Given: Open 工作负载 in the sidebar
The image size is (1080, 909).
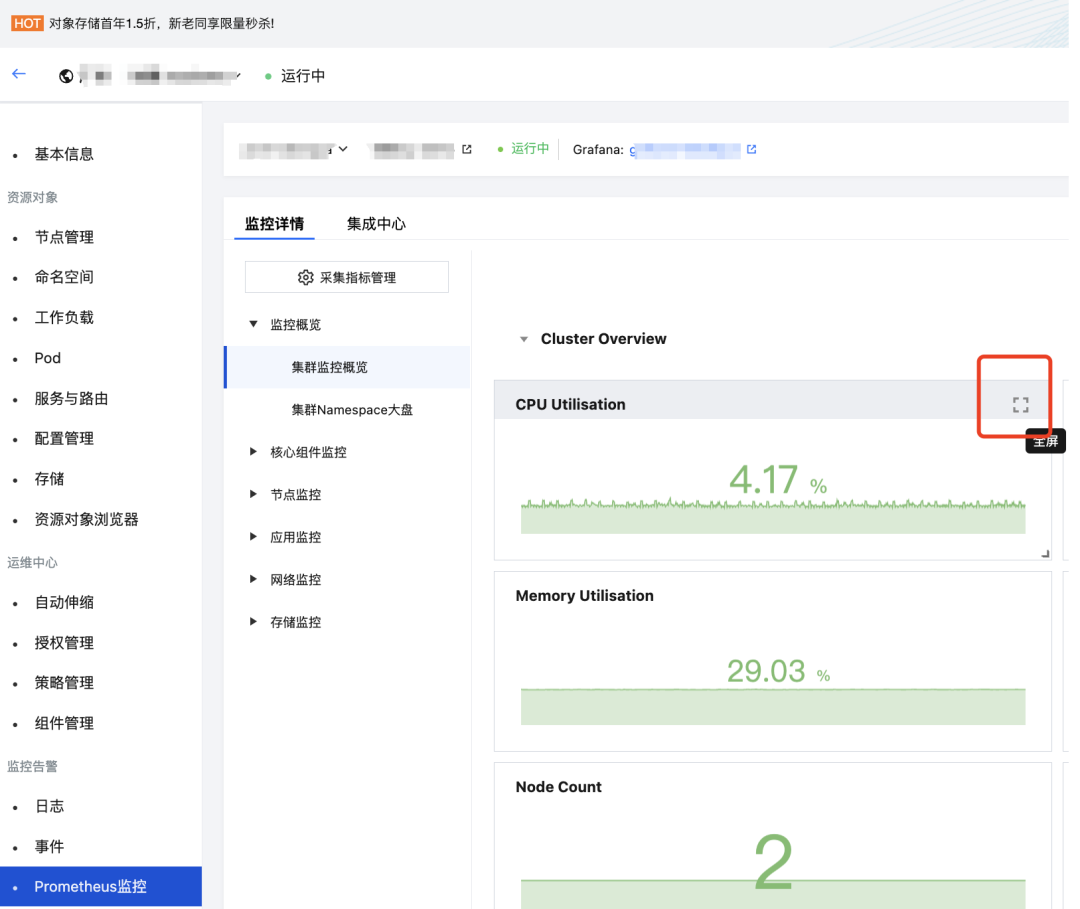Looking at the screenshot, I should coord(64,317).
